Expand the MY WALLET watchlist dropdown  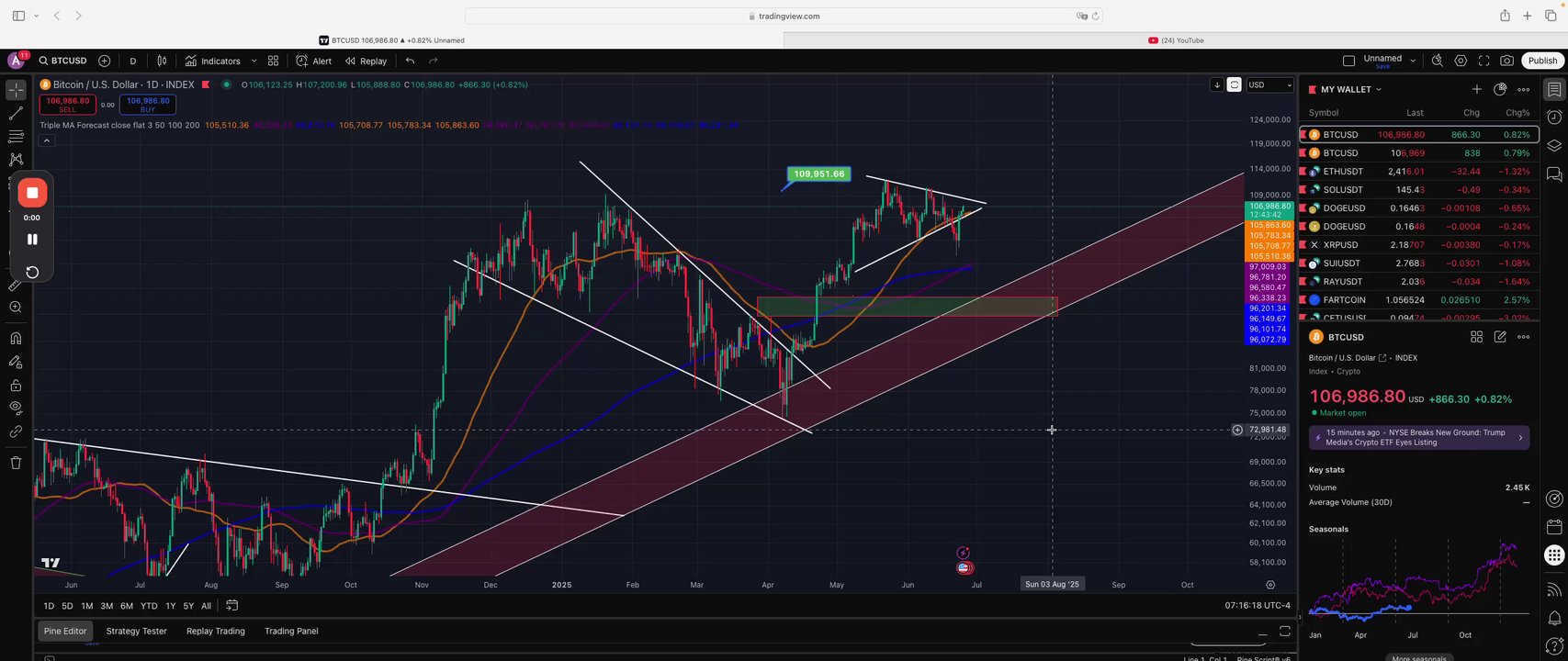(1350, 89)
